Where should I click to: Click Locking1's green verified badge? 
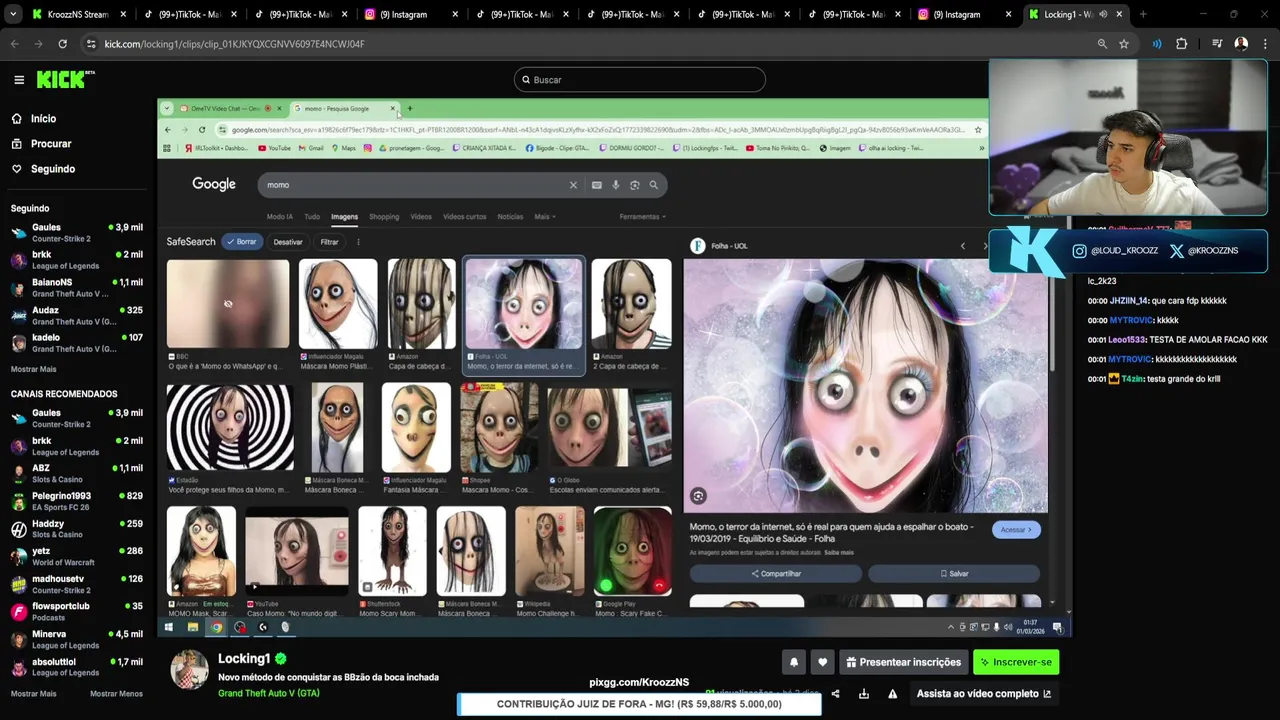pos(281,659)
